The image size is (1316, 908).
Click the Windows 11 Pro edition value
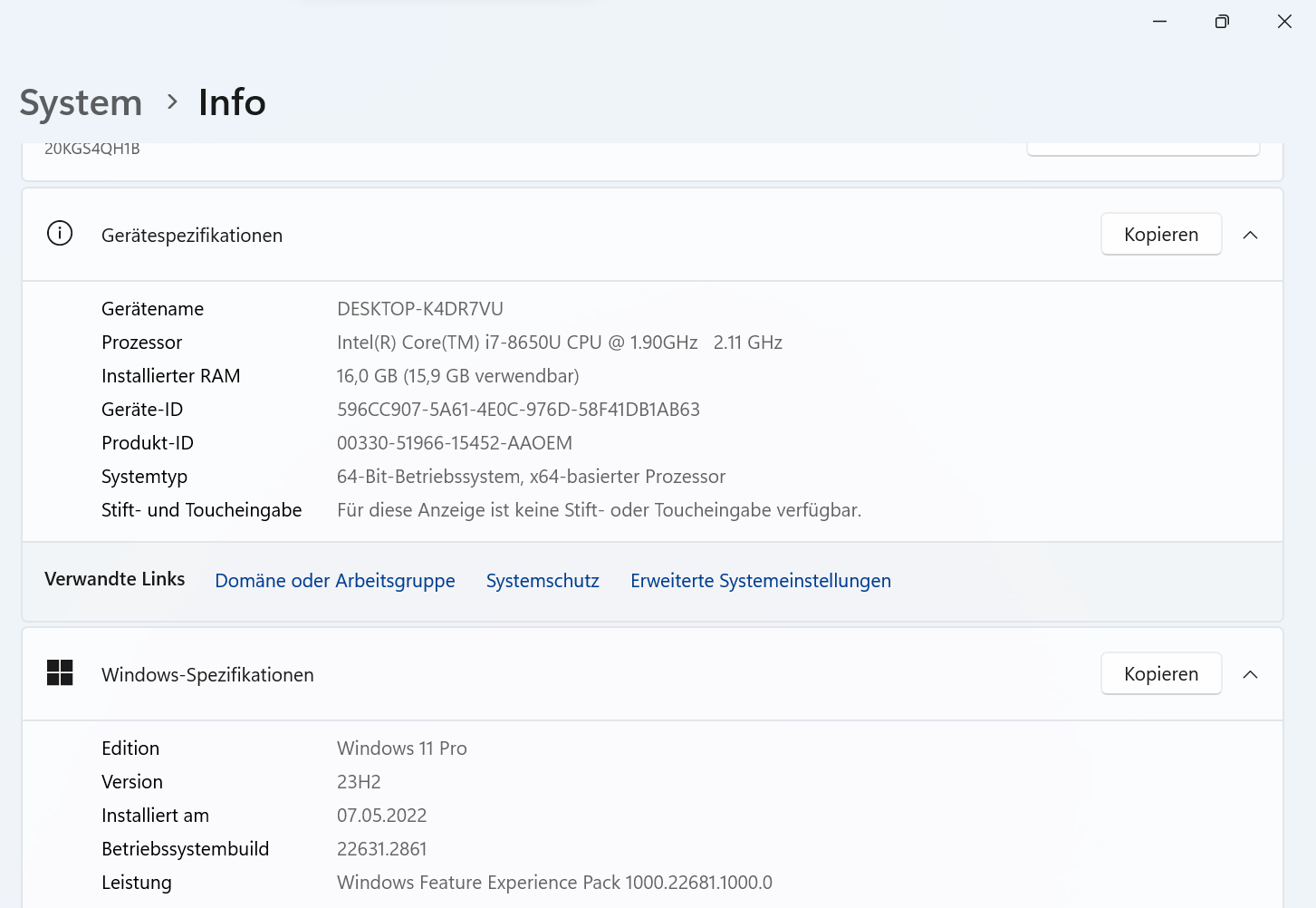click(x=402, y=749)
